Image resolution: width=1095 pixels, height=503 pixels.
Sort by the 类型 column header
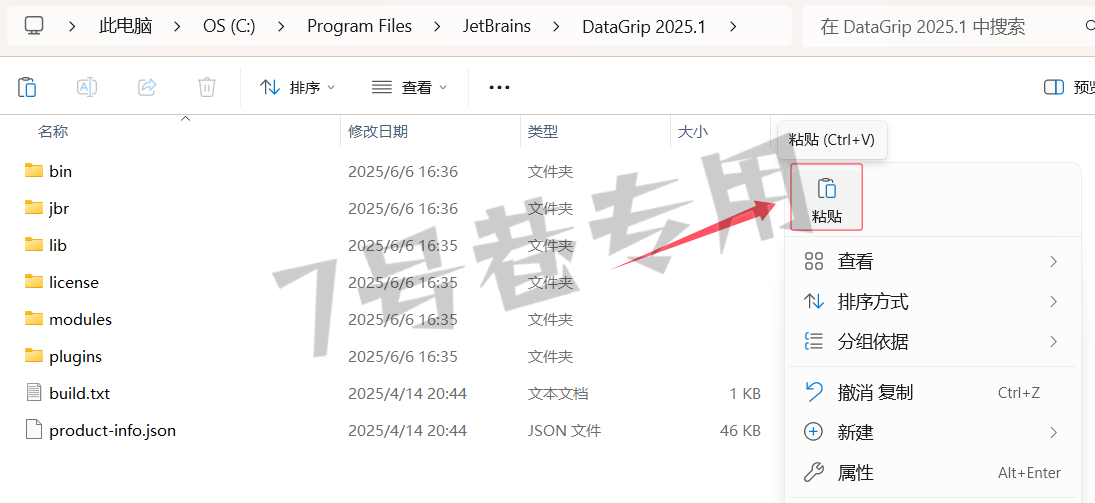(x=543, y=131)
